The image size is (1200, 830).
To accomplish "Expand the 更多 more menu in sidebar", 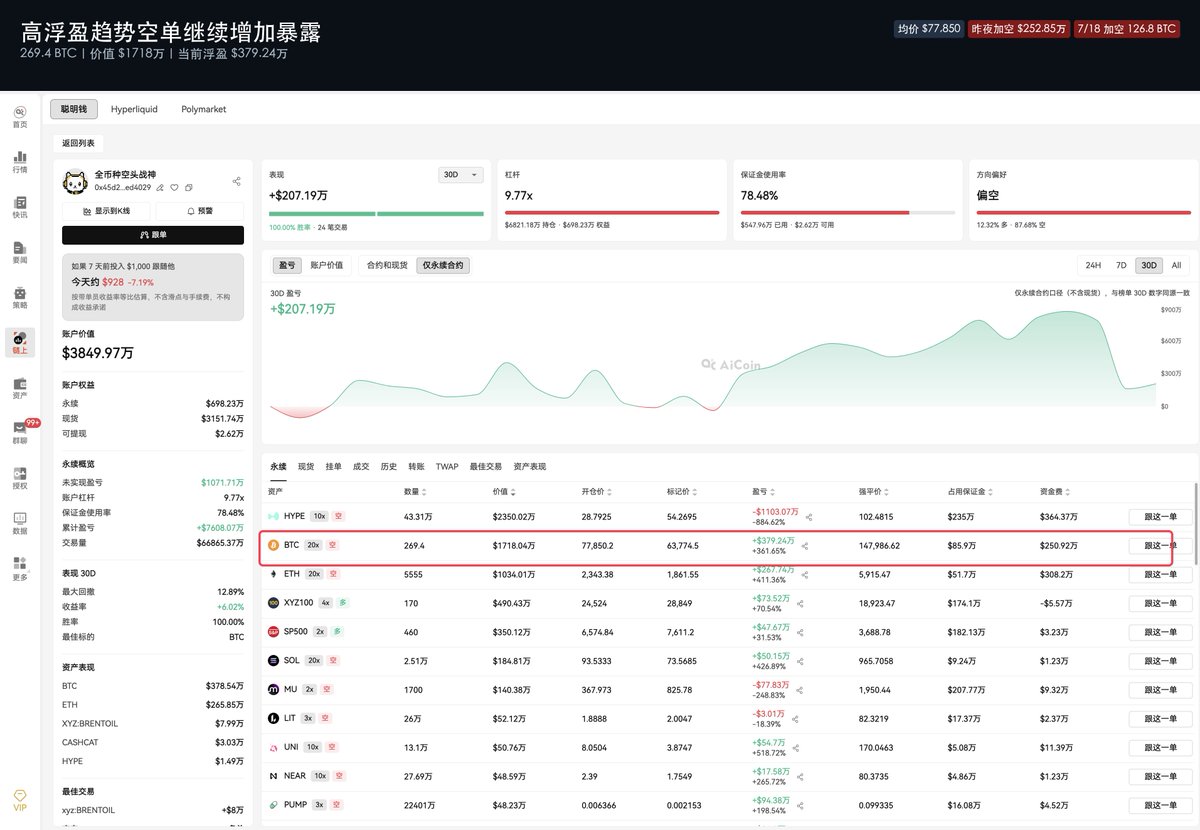I will pos(20,569).
